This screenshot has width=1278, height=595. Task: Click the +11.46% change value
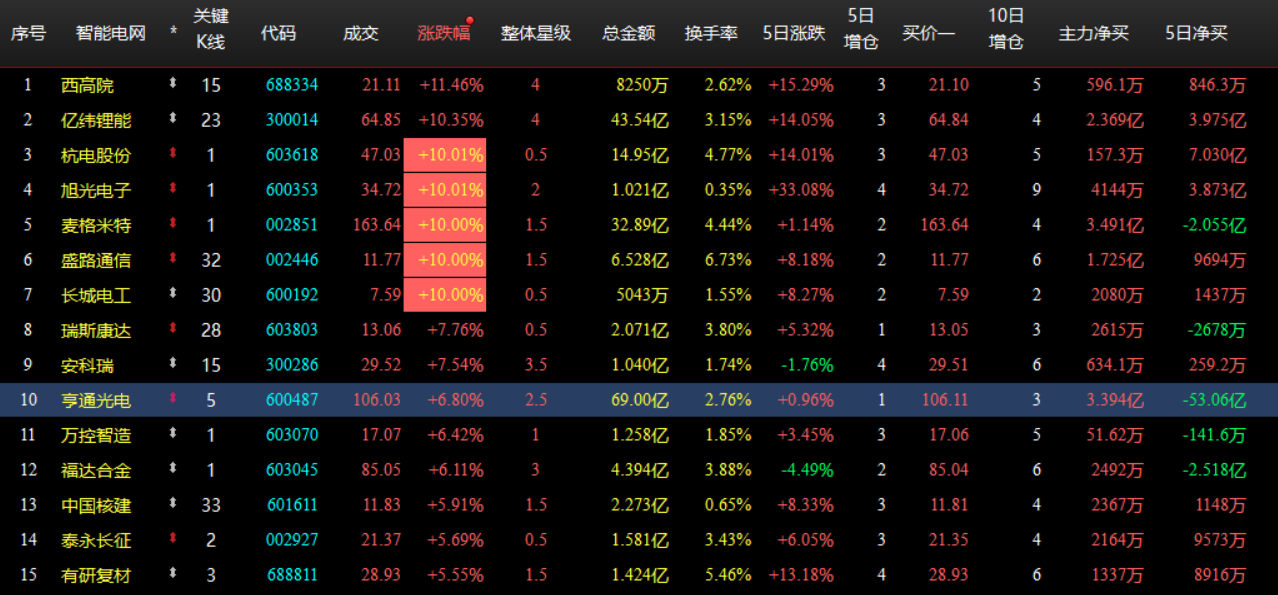point(452,85)
